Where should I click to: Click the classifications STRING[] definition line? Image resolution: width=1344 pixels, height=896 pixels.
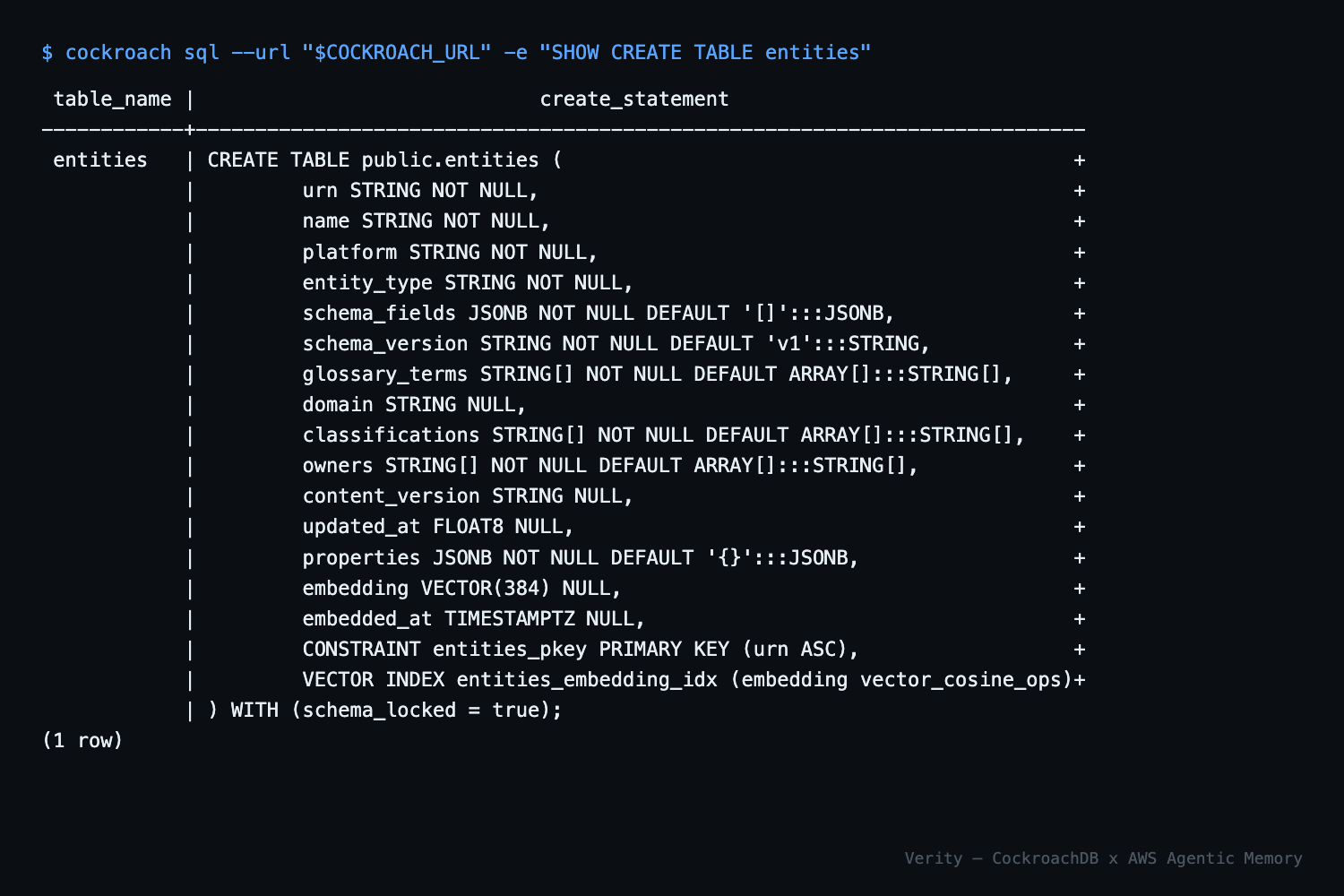point(664,435)
